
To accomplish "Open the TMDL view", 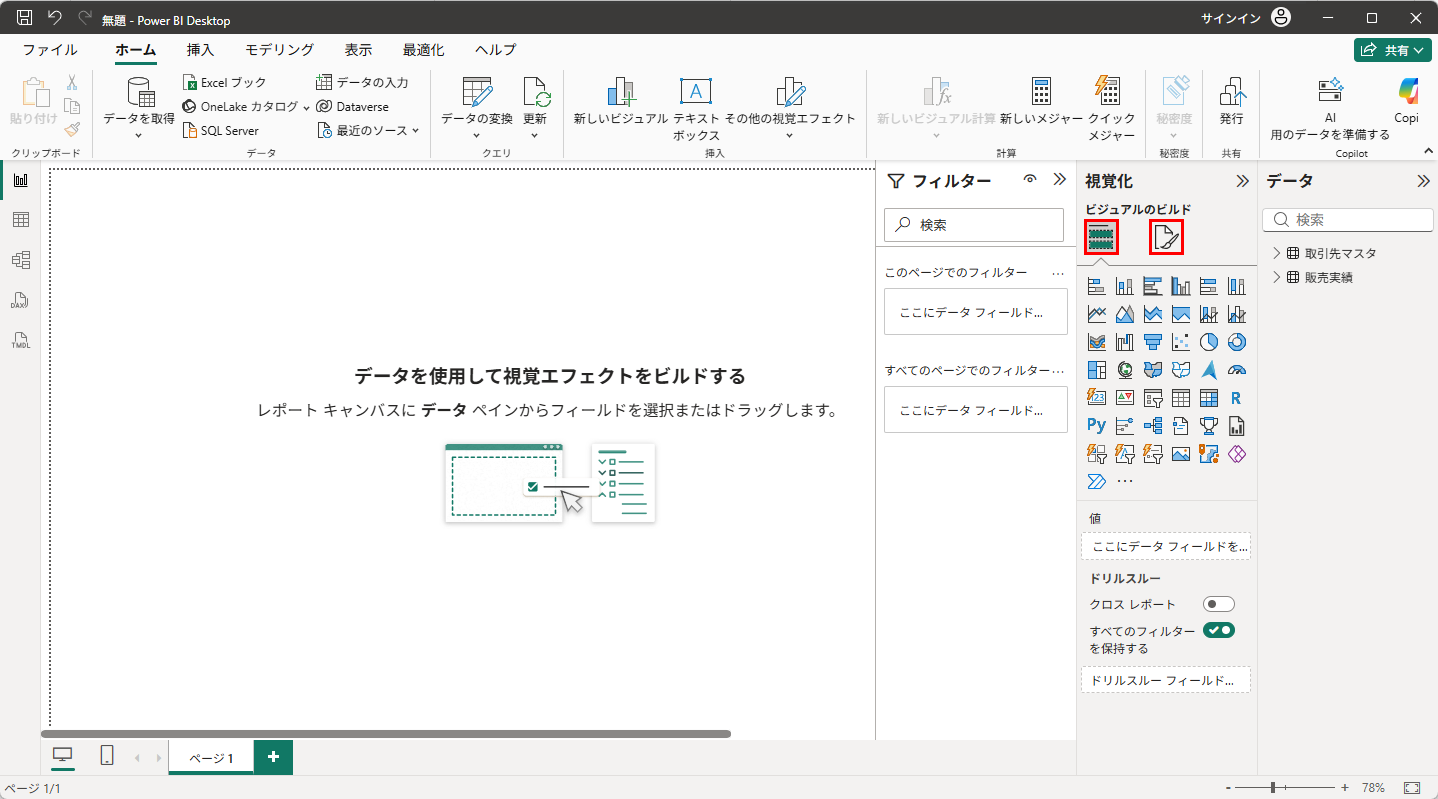I will [20, 340].
